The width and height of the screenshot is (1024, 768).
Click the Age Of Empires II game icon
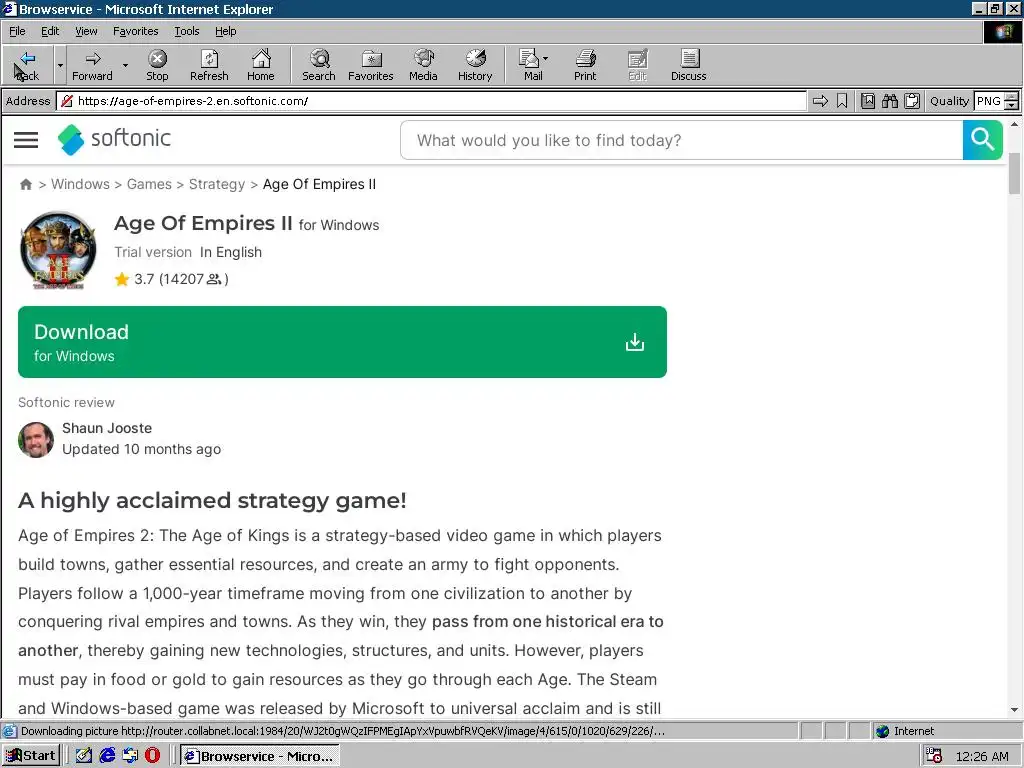(58, 250)
